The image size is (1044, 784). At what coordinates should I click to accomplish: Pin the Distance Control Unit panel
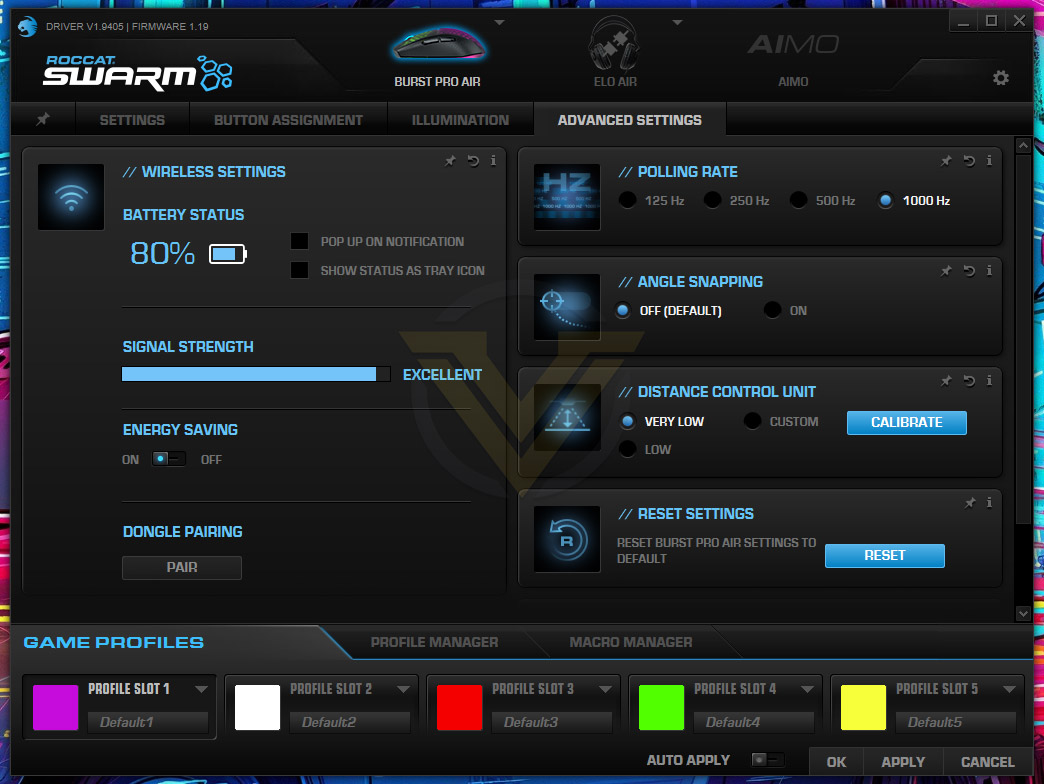946,380
